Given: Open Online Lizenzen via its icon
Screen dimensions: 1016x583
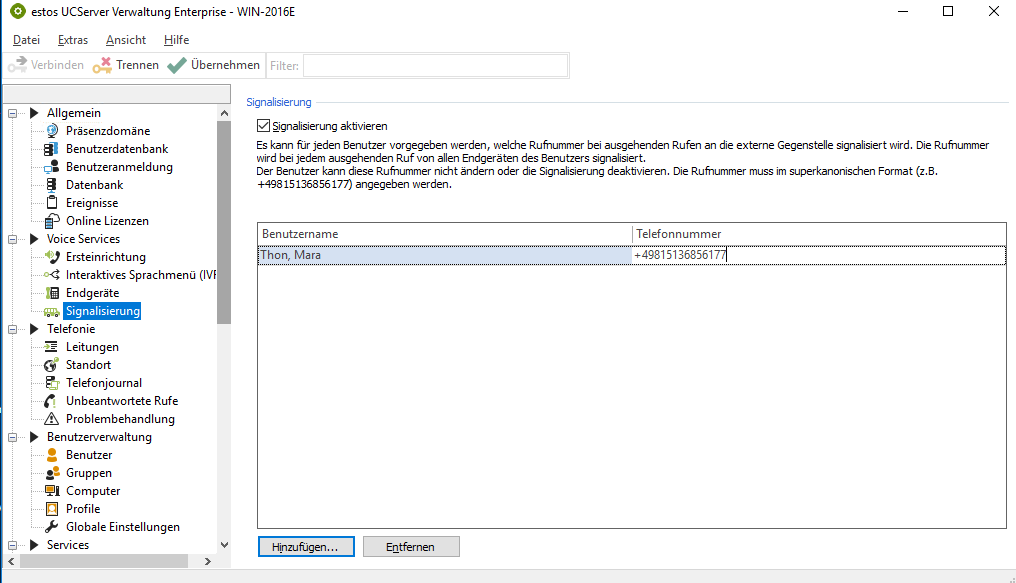Looking at the screenshot, I should 53,221.
